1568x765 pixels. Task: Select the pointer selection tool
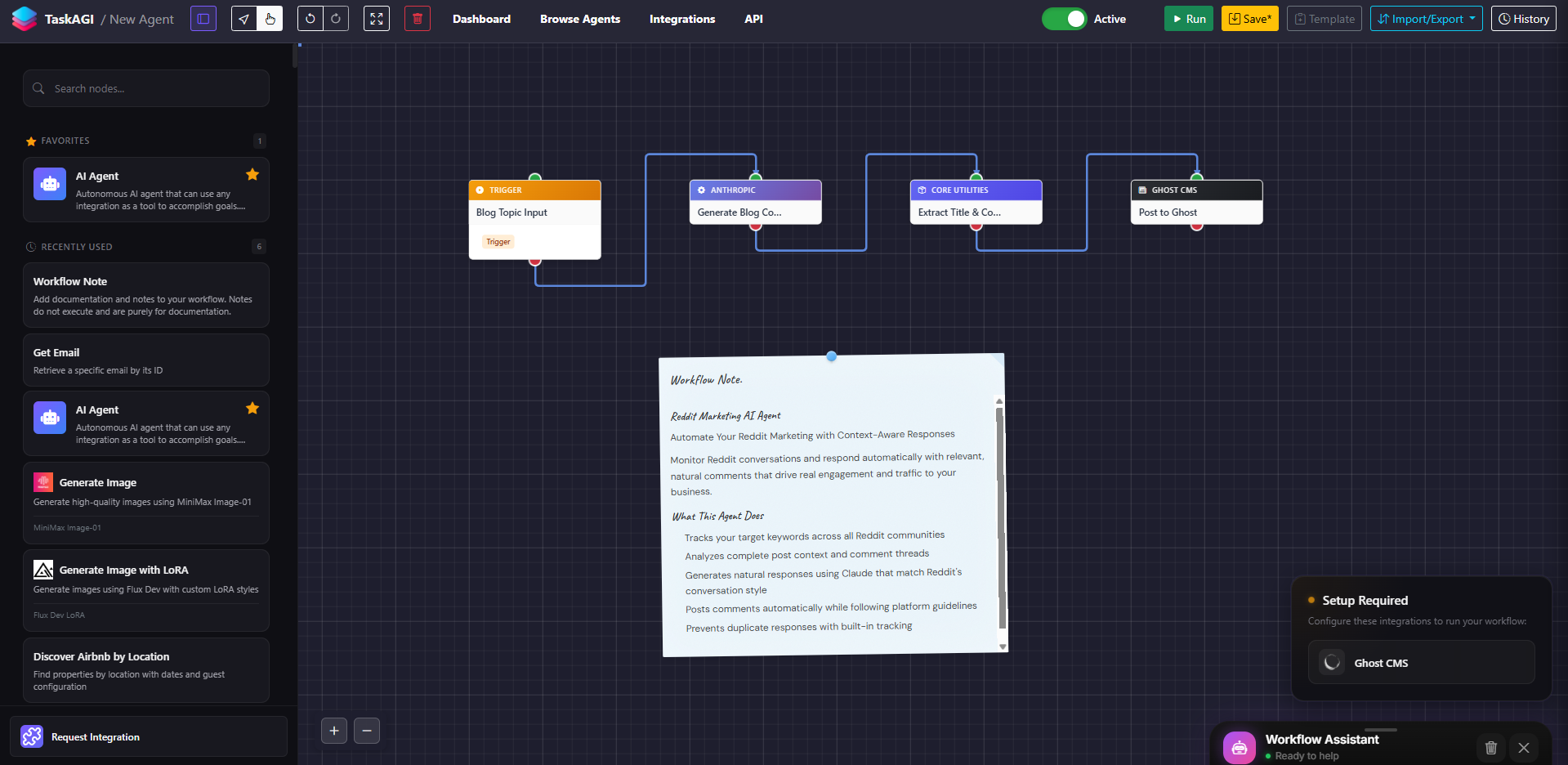[x=243, y=18]
